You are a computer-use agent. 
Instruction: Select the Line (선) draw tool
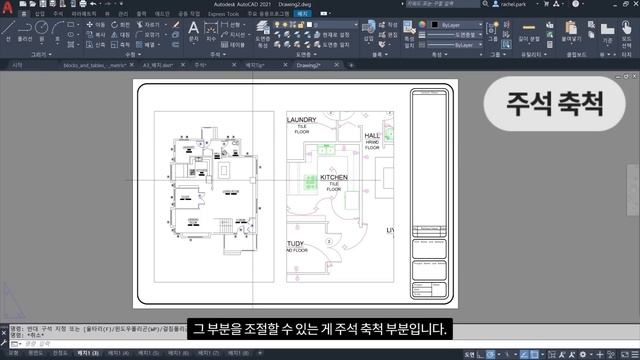[8, 31]
